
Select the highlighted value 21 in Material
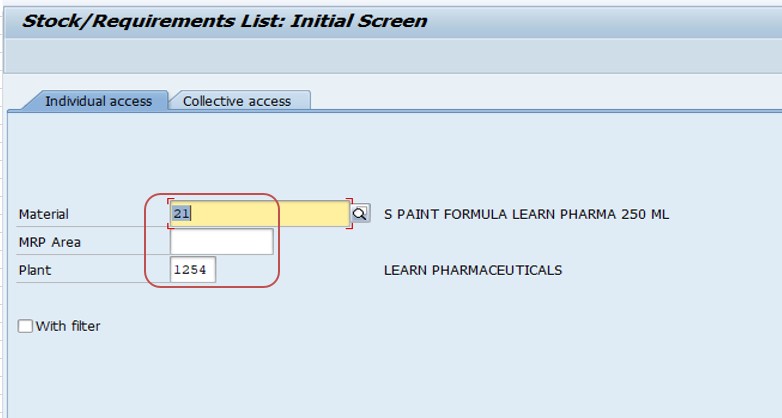coord(181,214)
